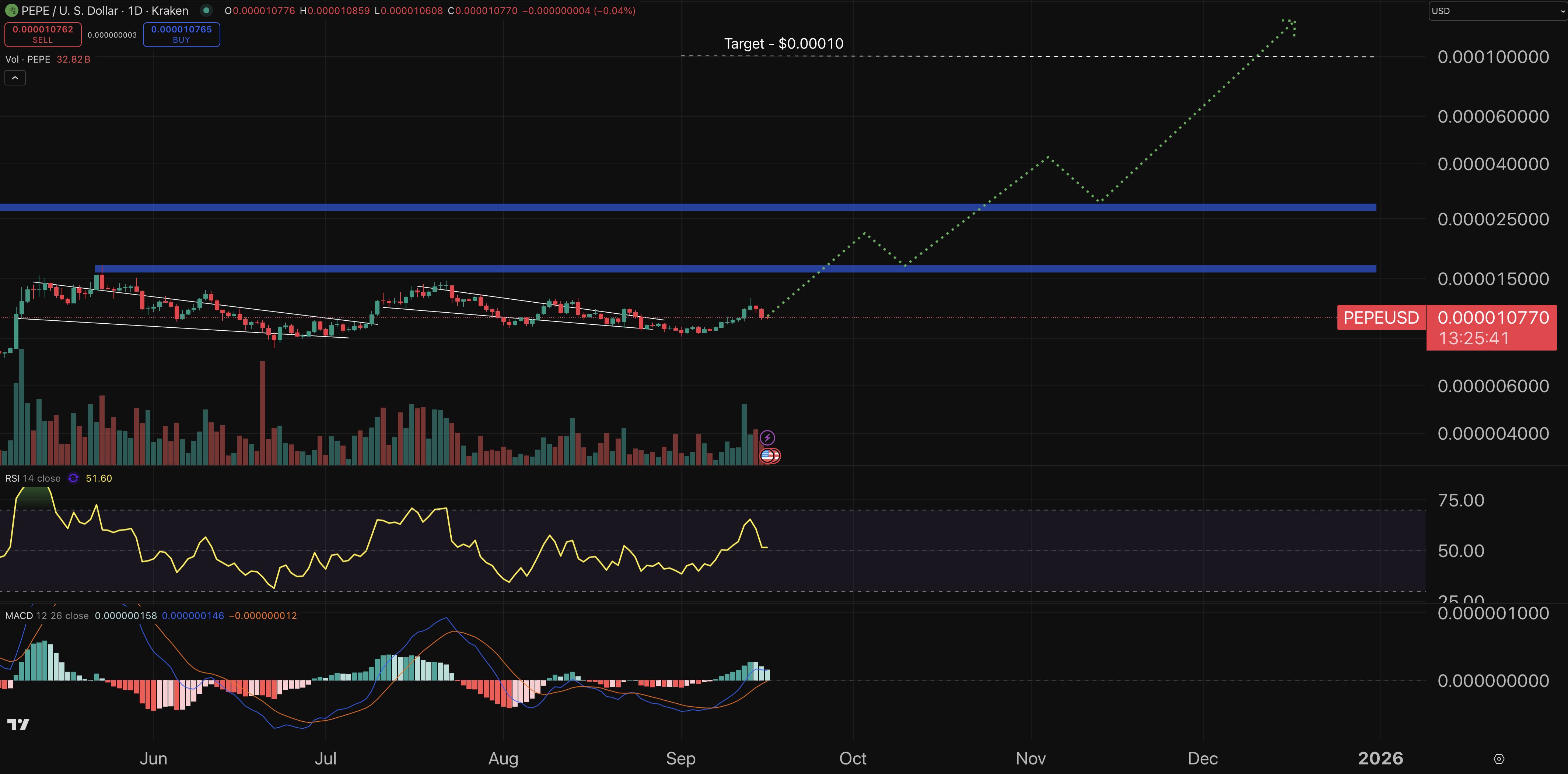The image size is (1568, 774).
Task: Click the RSI indicator settings icon
Action: pos(73,478)
